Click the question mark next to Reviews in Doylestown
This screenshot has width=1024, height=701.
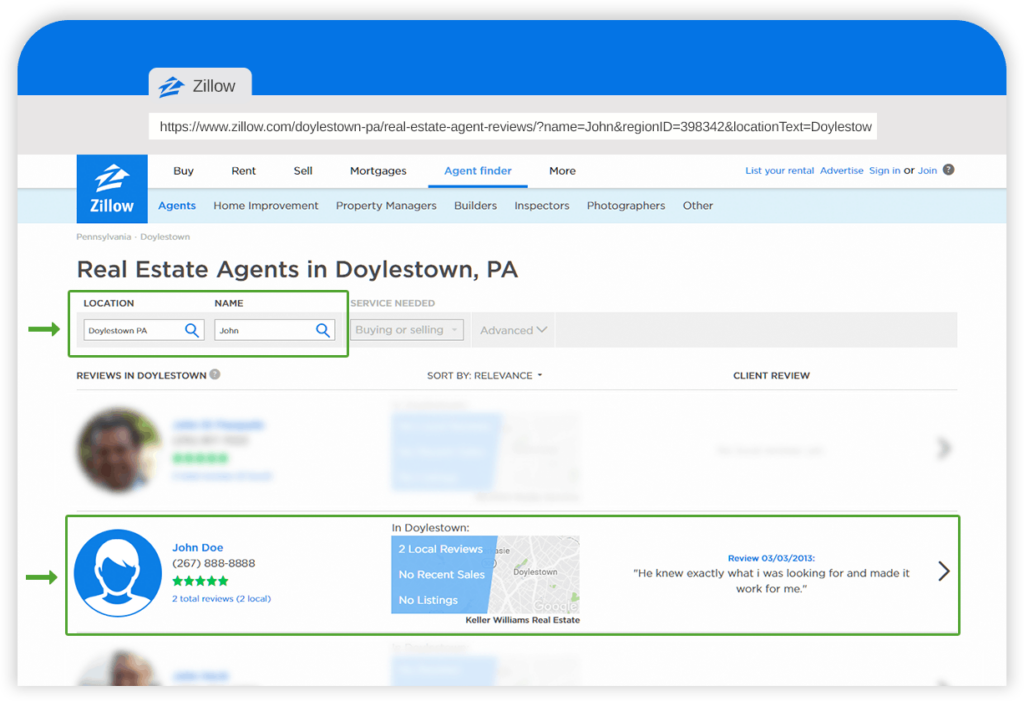tap(217, 375)
